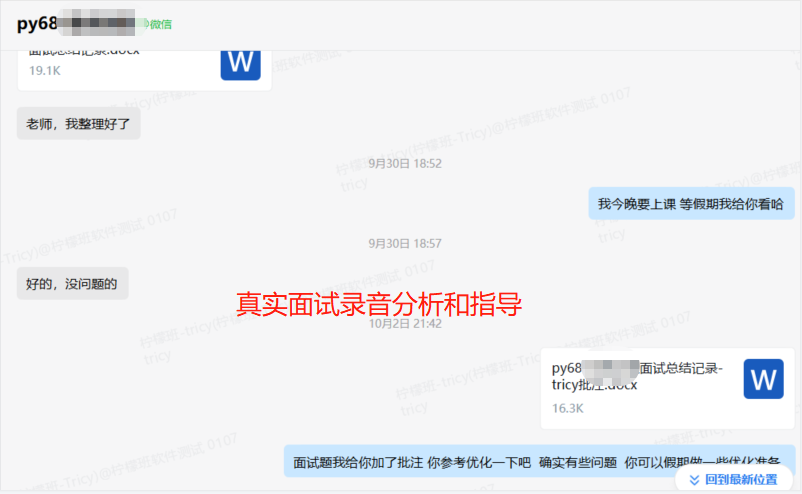Click the 19.1K file size label
This screenshot has height=494, width=802.
tap(45, 71)
